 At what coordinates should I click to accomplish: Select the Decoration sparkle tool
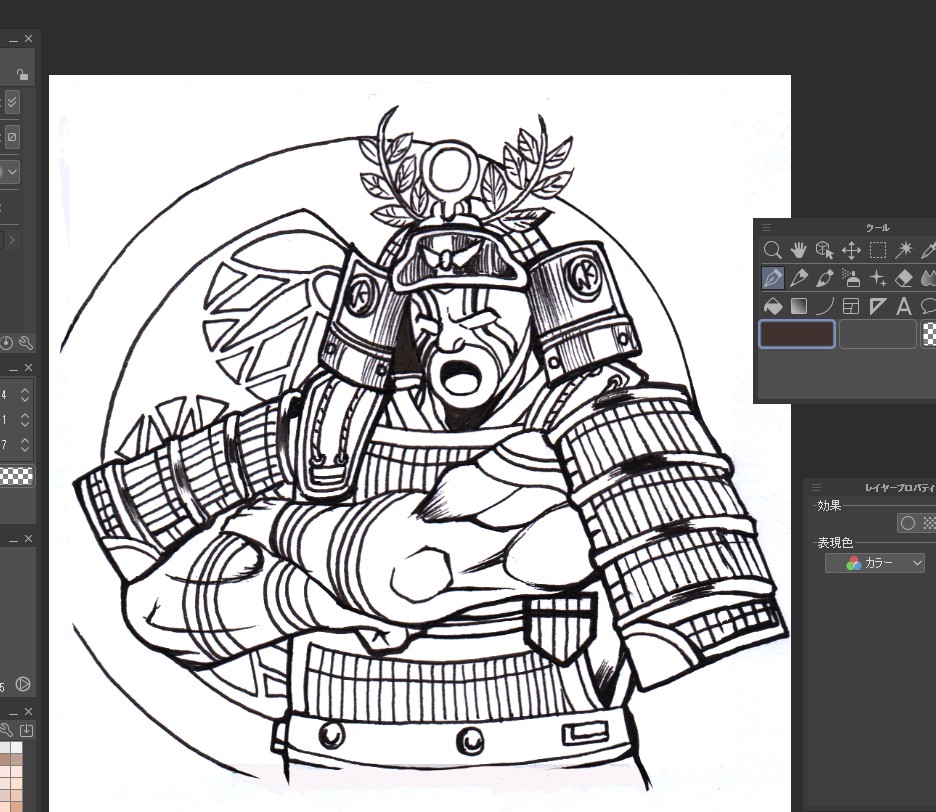pyautogui.click(x=878, y=278)
